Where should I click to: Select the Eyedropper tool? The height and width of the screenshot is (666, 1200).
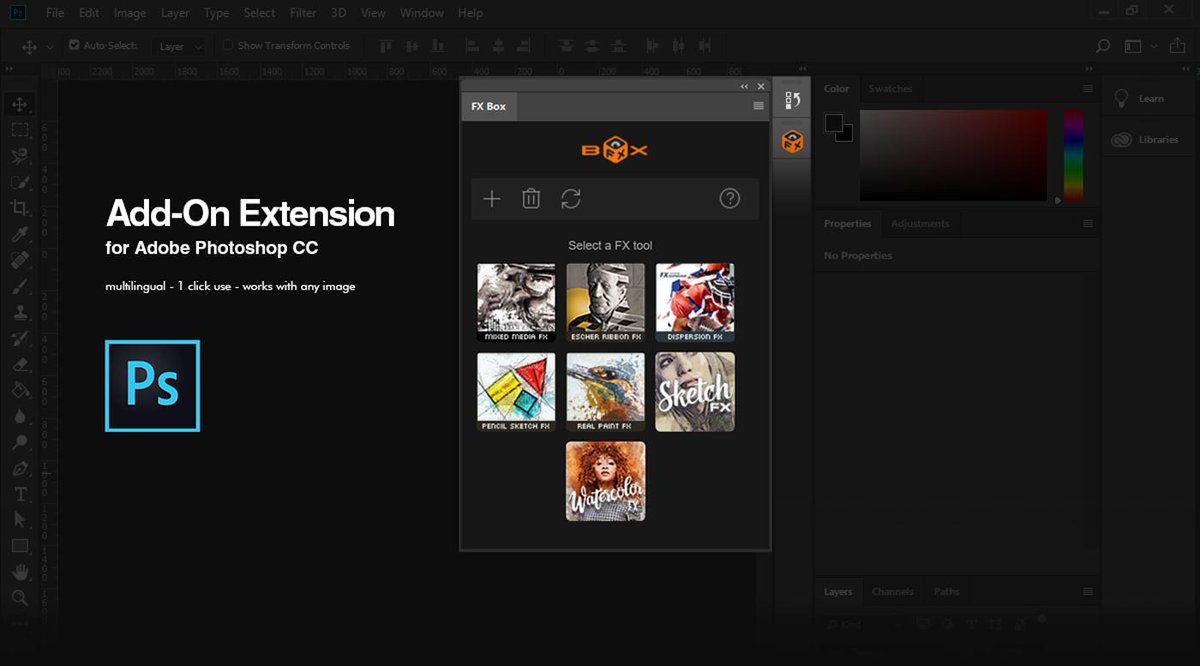coord(19,234)
